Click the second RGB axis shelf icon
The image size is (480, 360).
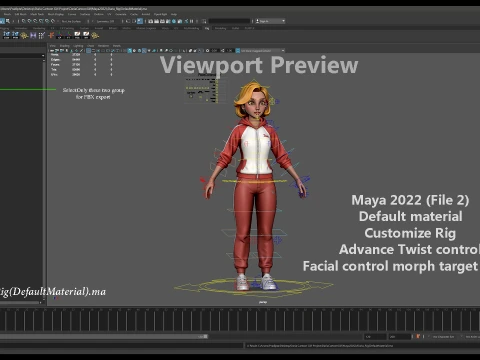(69, 35)
